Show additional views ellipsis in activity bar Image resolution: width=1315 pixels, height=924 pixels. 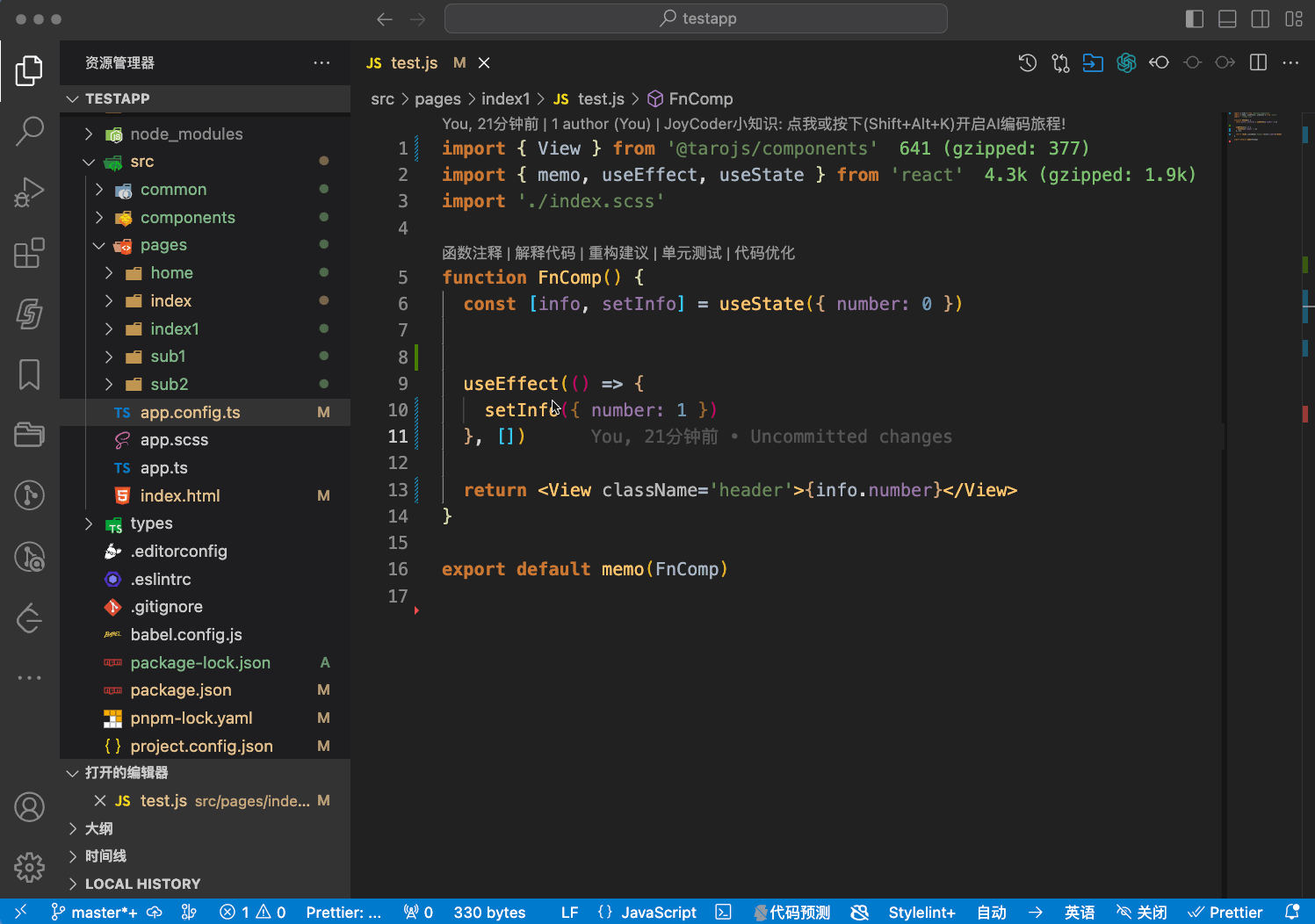(29, 678)
